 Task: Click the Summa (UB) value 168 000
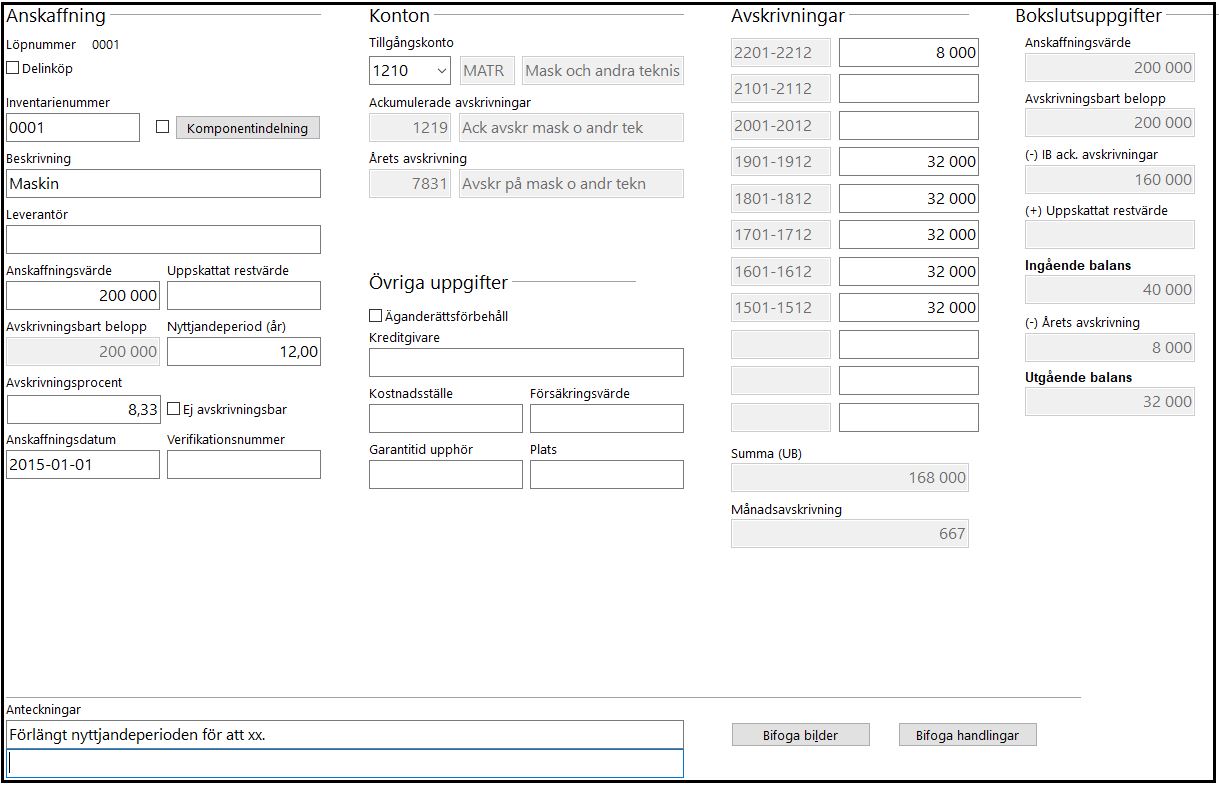850,478
